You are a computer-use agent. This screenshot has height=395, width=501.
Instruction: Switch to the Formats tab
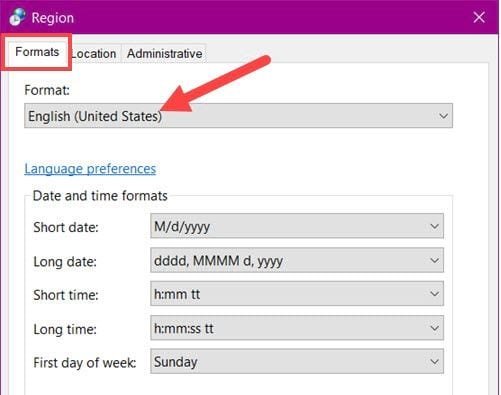37,52
